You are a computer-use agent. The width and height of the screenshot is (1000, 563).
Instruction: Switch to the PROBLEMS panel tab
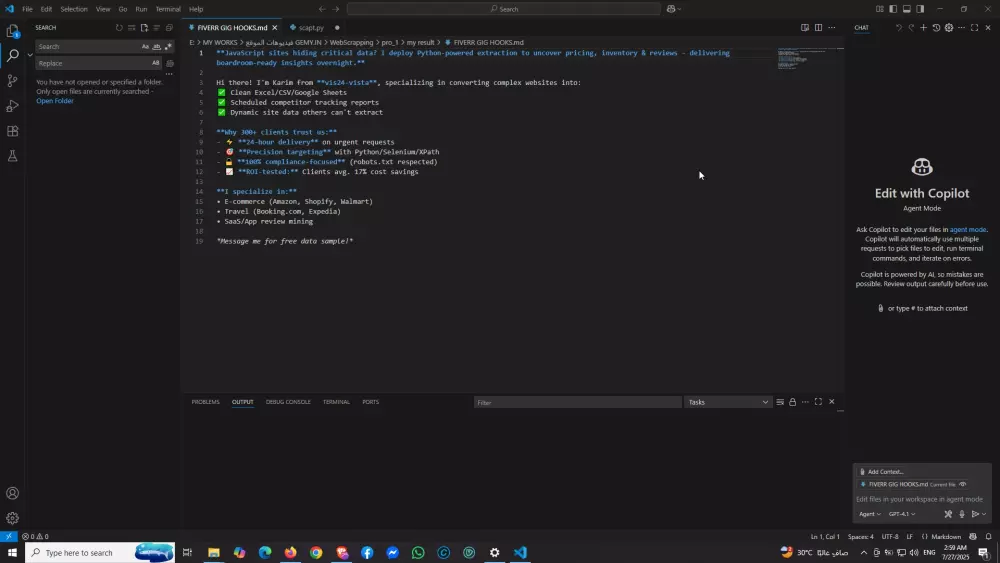205,402
